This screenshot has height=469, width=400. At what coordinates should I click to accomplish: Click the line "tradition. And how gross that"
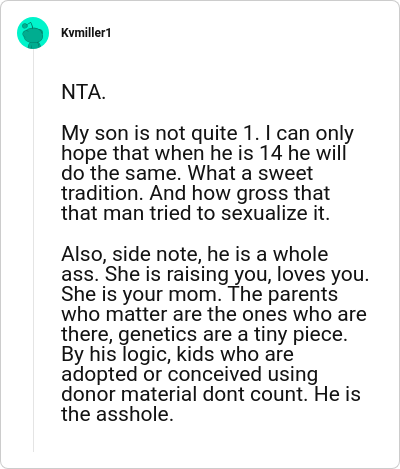(196, 193)
